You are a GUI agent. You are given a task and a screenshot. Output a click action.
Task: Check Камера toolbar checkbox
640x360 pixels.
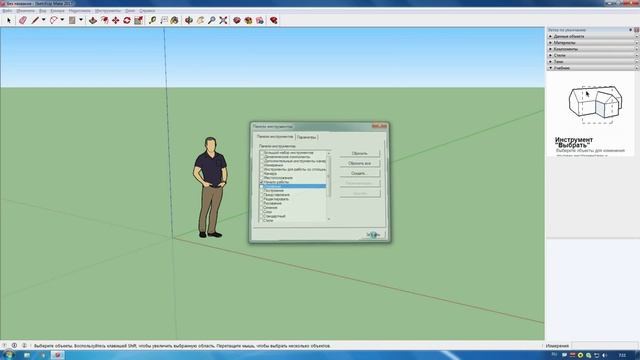pyautogui.click(x=262, y=173)
